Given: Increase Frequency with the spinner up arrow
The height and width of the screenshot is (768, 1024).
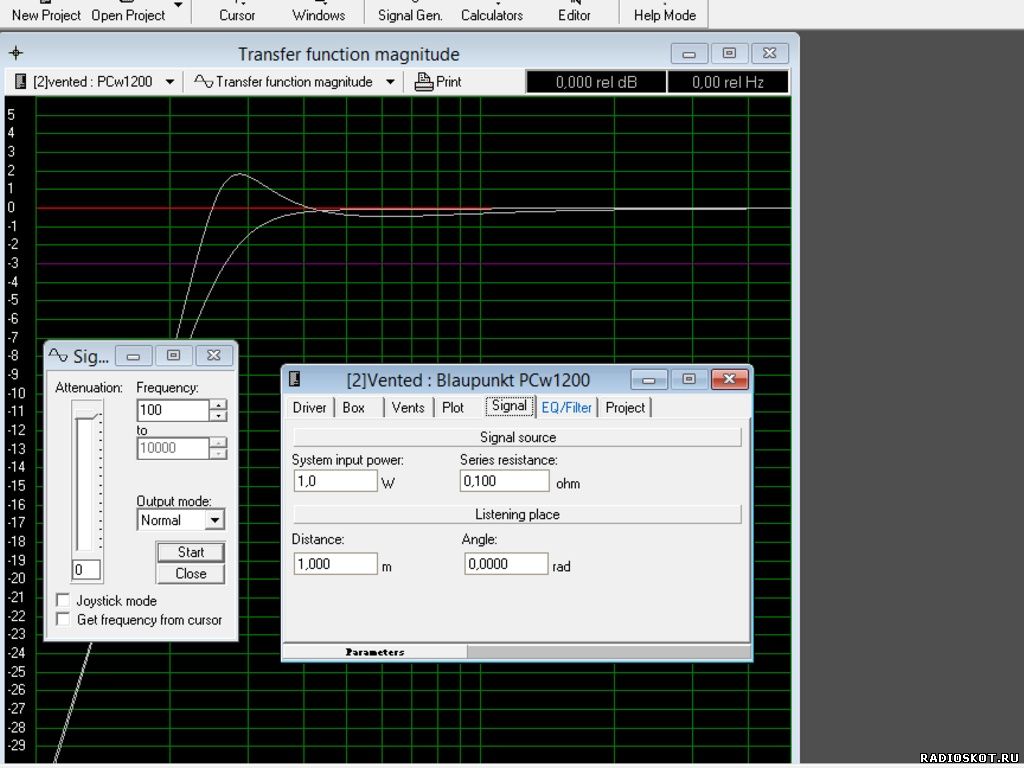Looking at the screenshot, I should [x=218, y=405].
